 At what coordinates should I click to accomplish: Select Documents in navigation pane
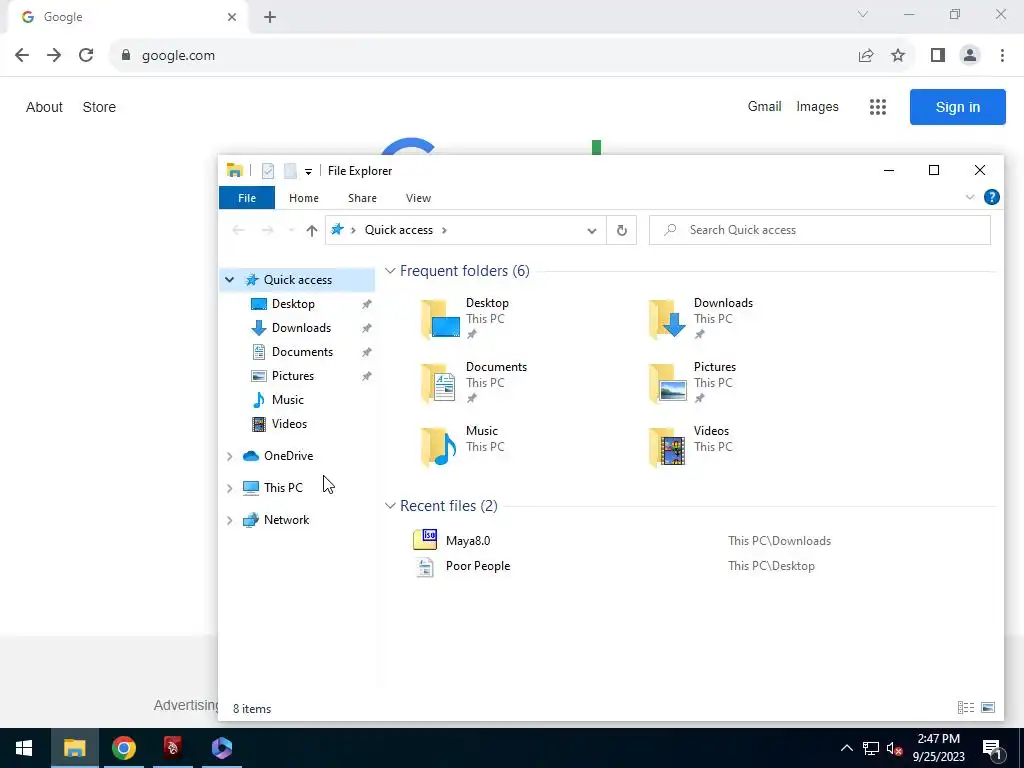pos(302,352)
